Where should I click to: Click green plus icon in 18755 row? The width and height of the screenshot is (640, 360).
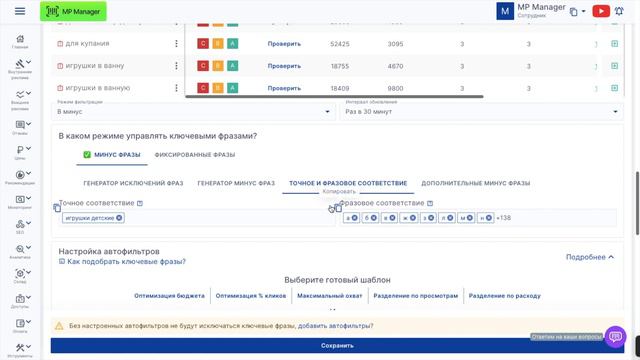(x=614, y=66)
